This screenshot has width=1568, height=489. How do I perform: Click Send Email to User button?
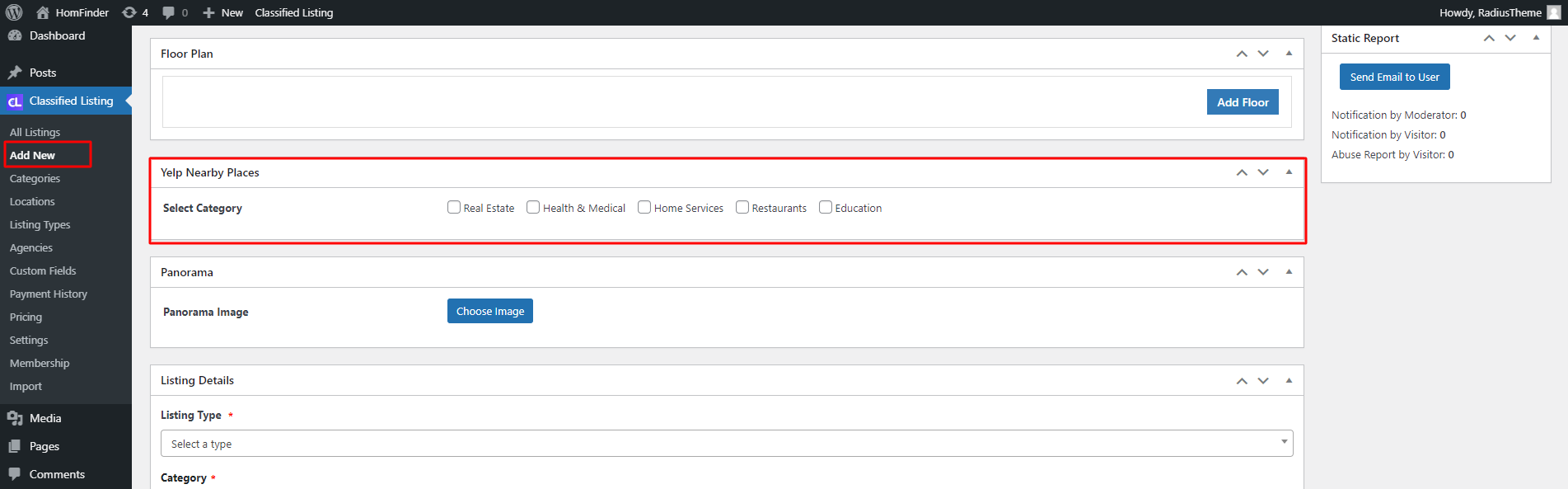(1394, 77)
